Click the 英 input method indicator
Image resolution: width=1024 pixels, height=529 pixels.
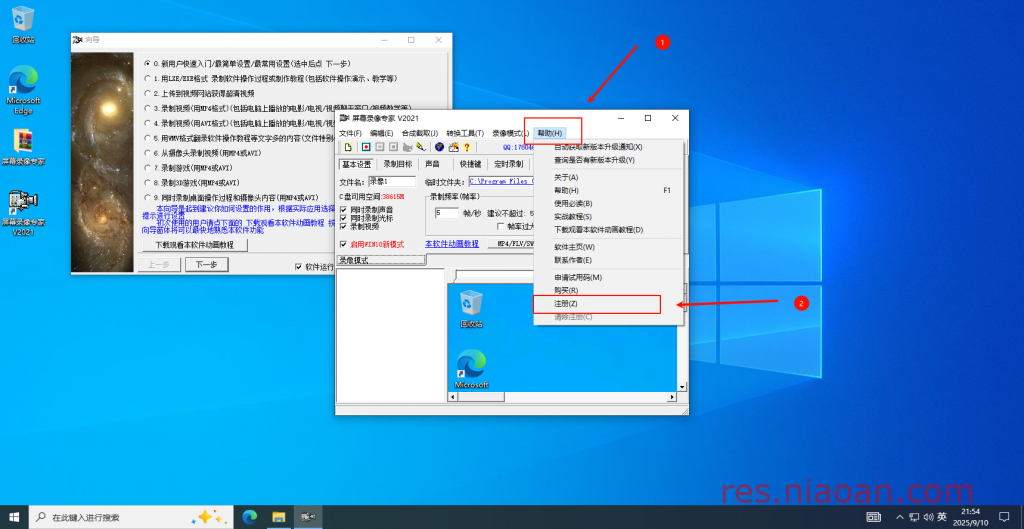click(x=941, y=517)
